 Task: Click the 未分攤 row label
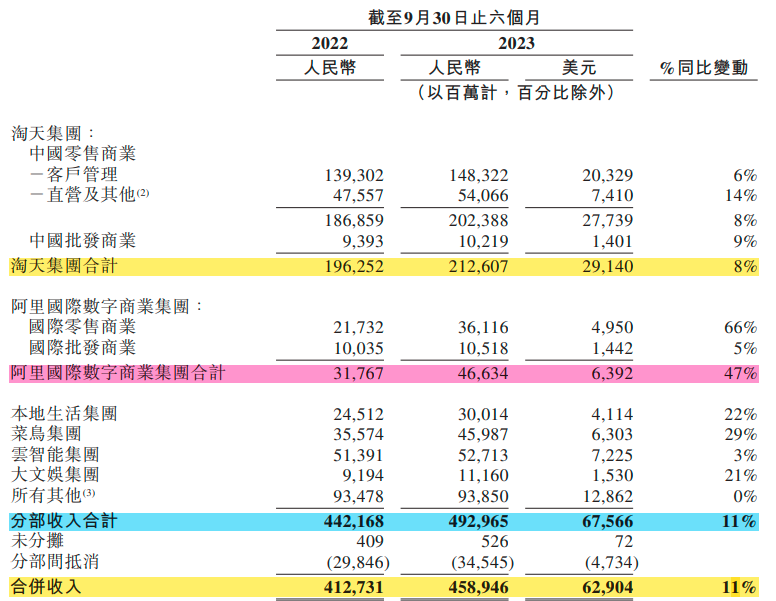click(37, 541)
